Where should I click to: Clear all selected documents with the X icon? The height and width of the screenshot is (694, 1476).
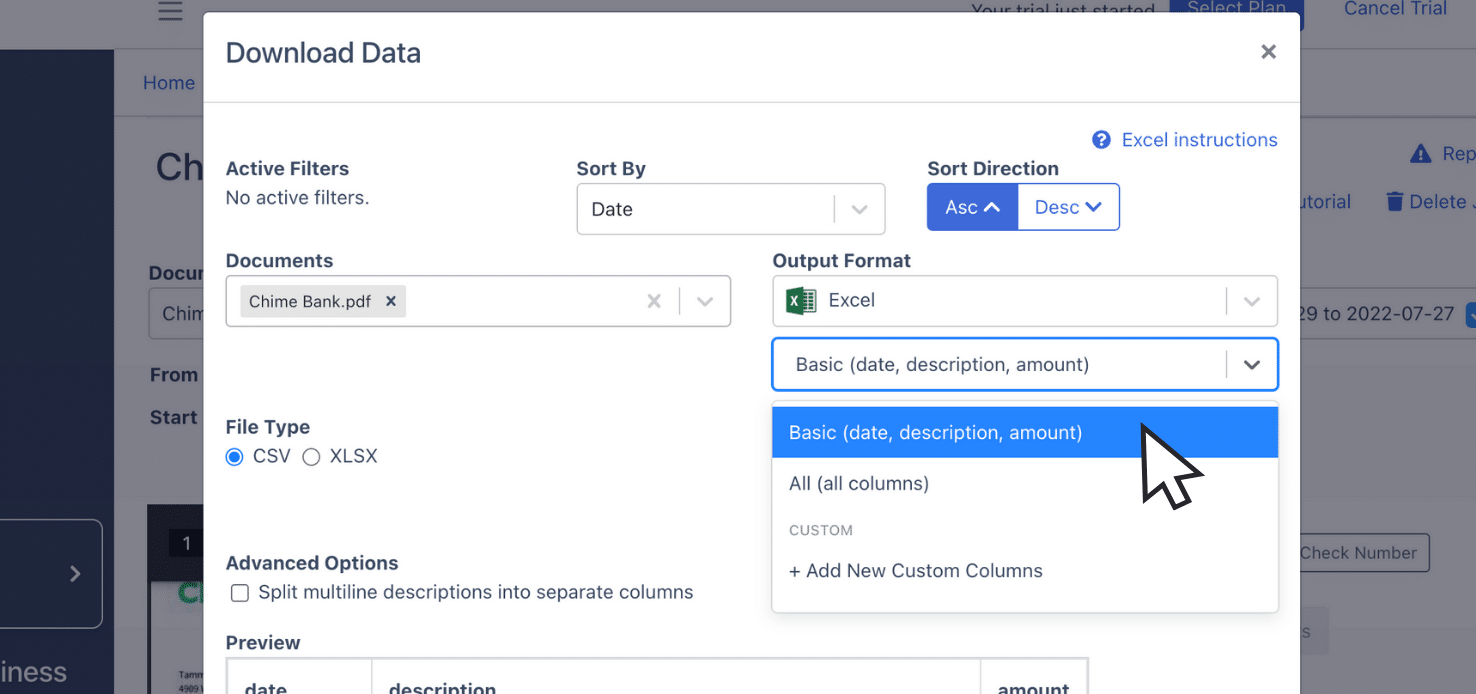655,300
